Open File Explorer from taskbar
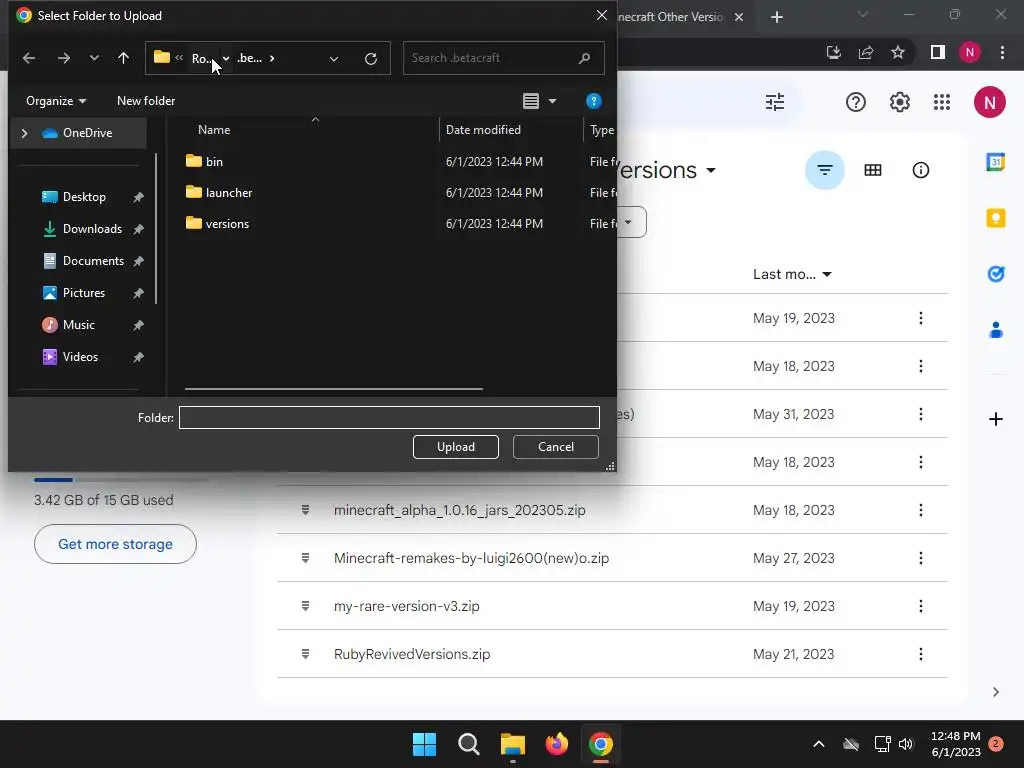1024x768 pixels. click(x=513, y=744)
